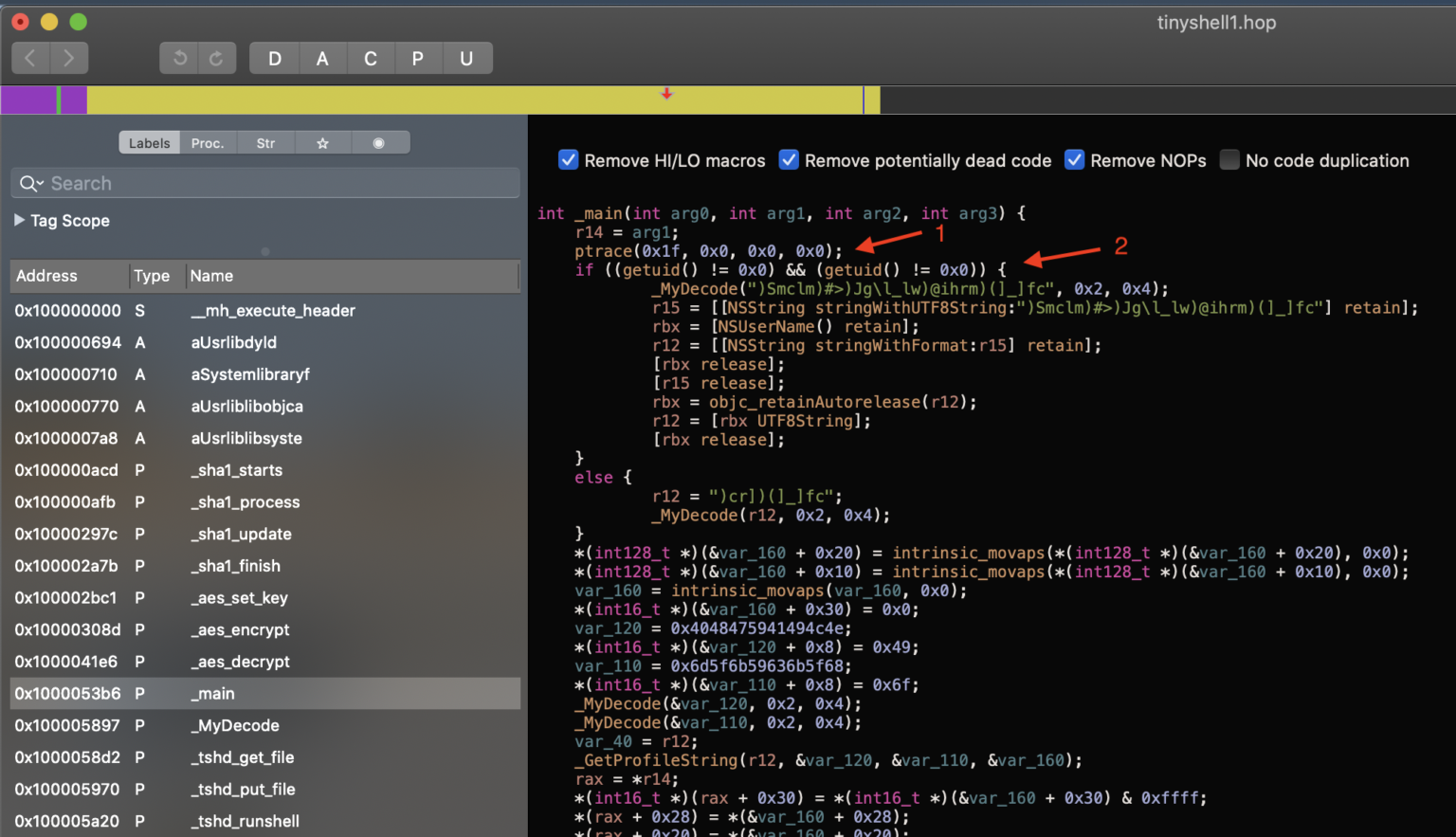Select the _main procedure row
Image resolution: width=1456 pixels, height=837 pixels.
click(x=265, y=694)
